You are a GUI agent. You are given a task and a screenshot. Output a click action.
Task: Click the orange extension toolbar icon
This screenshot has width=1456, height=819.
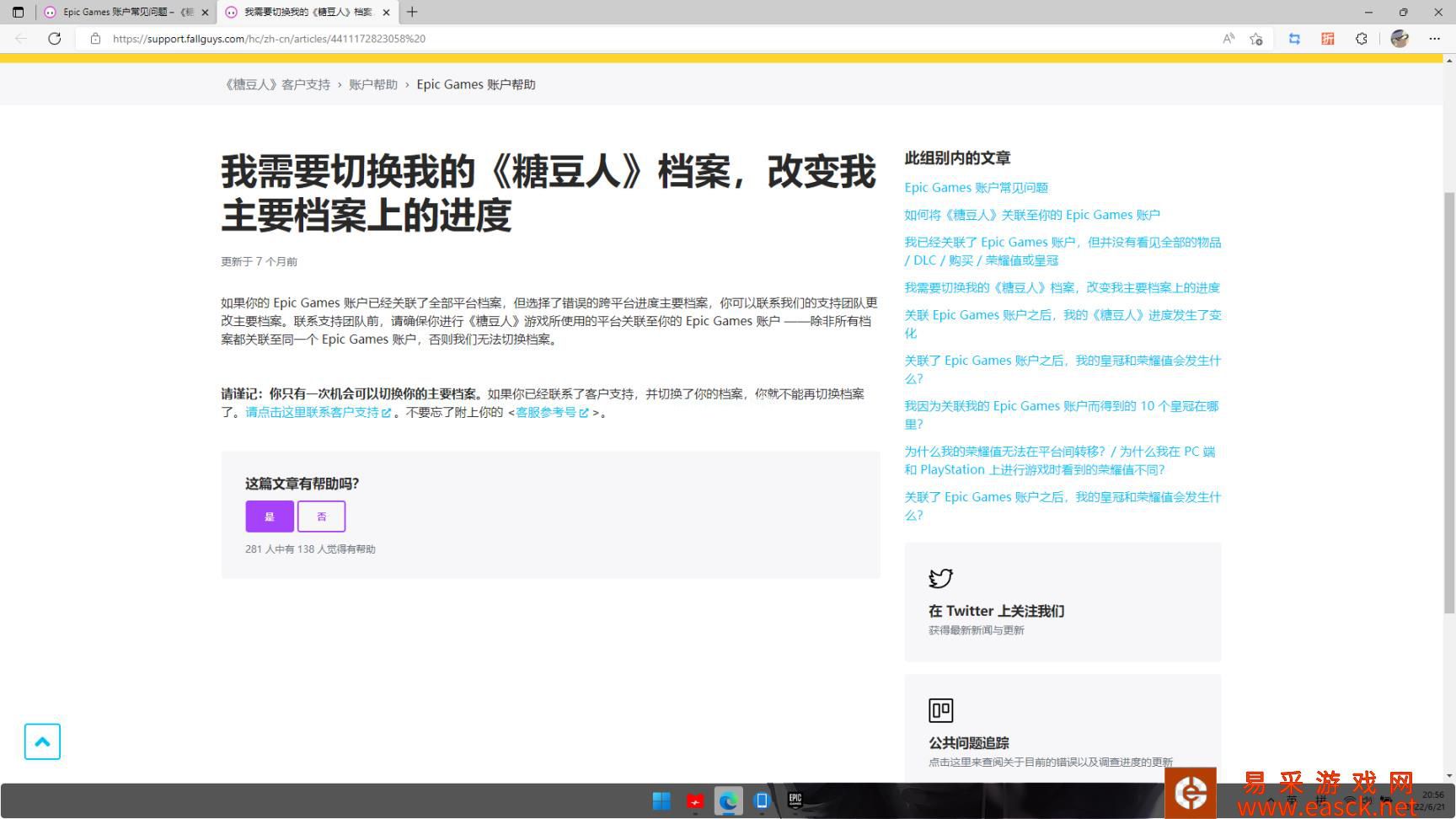pyautogui.click(x=1328, y=39)
